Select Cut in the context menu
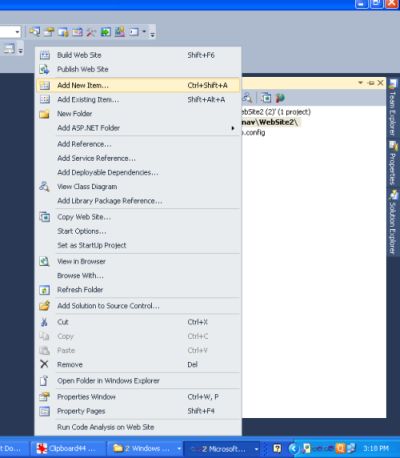 pos(138,322)
